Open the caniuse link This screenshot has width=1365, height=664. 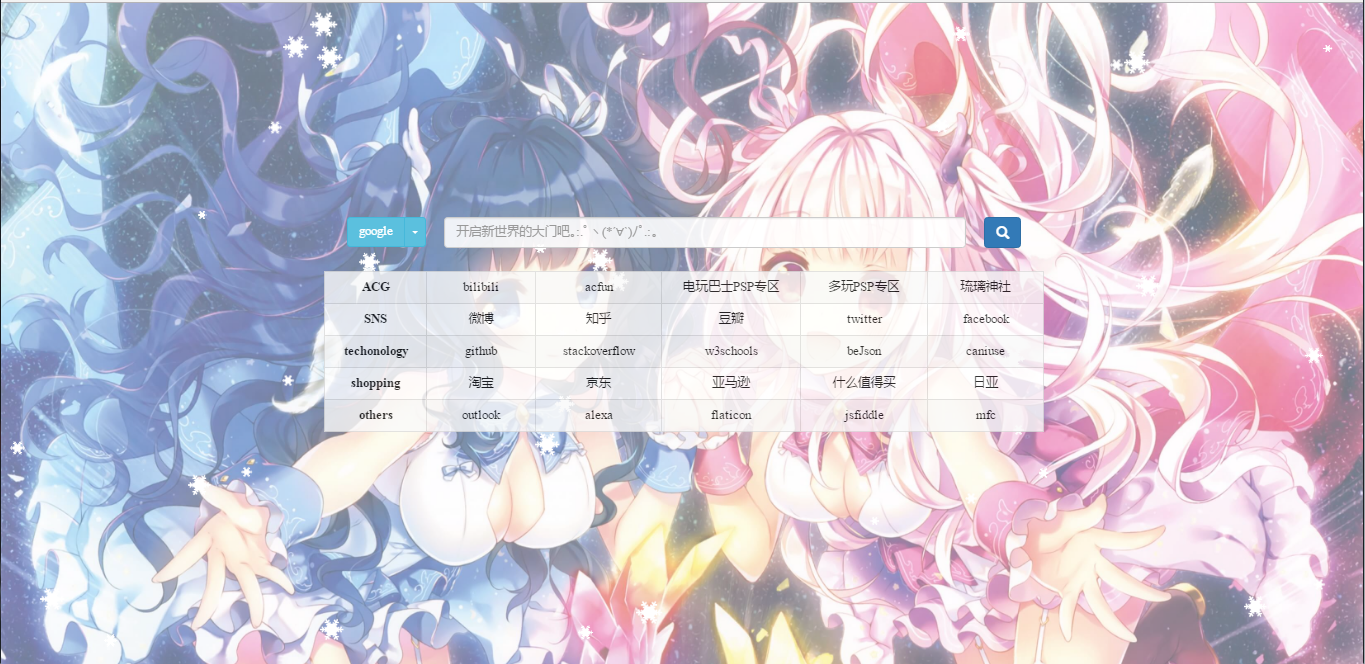[x=986, y=351]
